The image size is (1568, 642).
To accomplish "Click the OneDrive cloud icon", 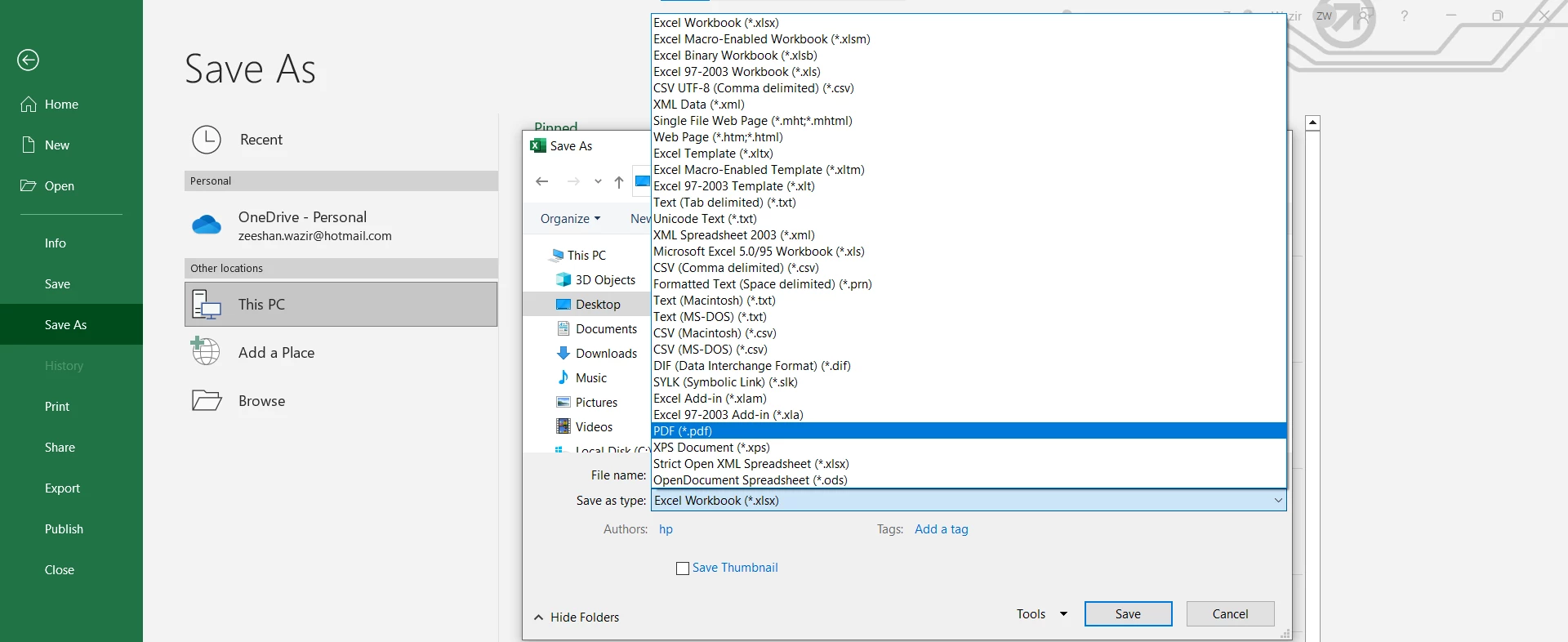I will [207, 225].
